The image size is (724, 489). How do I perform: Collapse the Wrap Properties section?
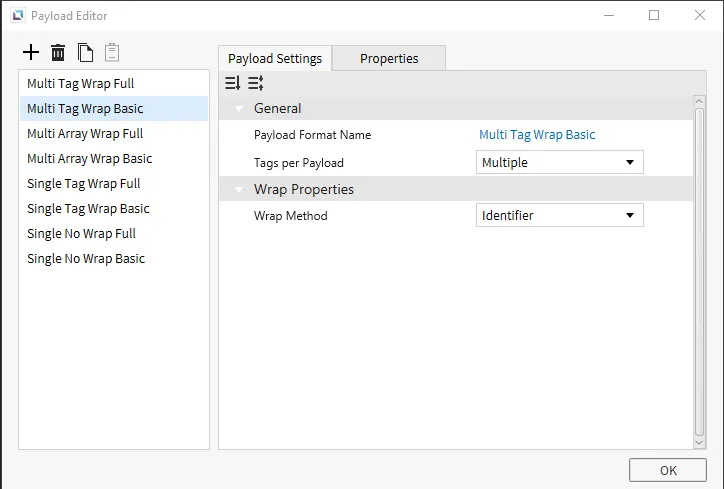click(x=239, y=189)
